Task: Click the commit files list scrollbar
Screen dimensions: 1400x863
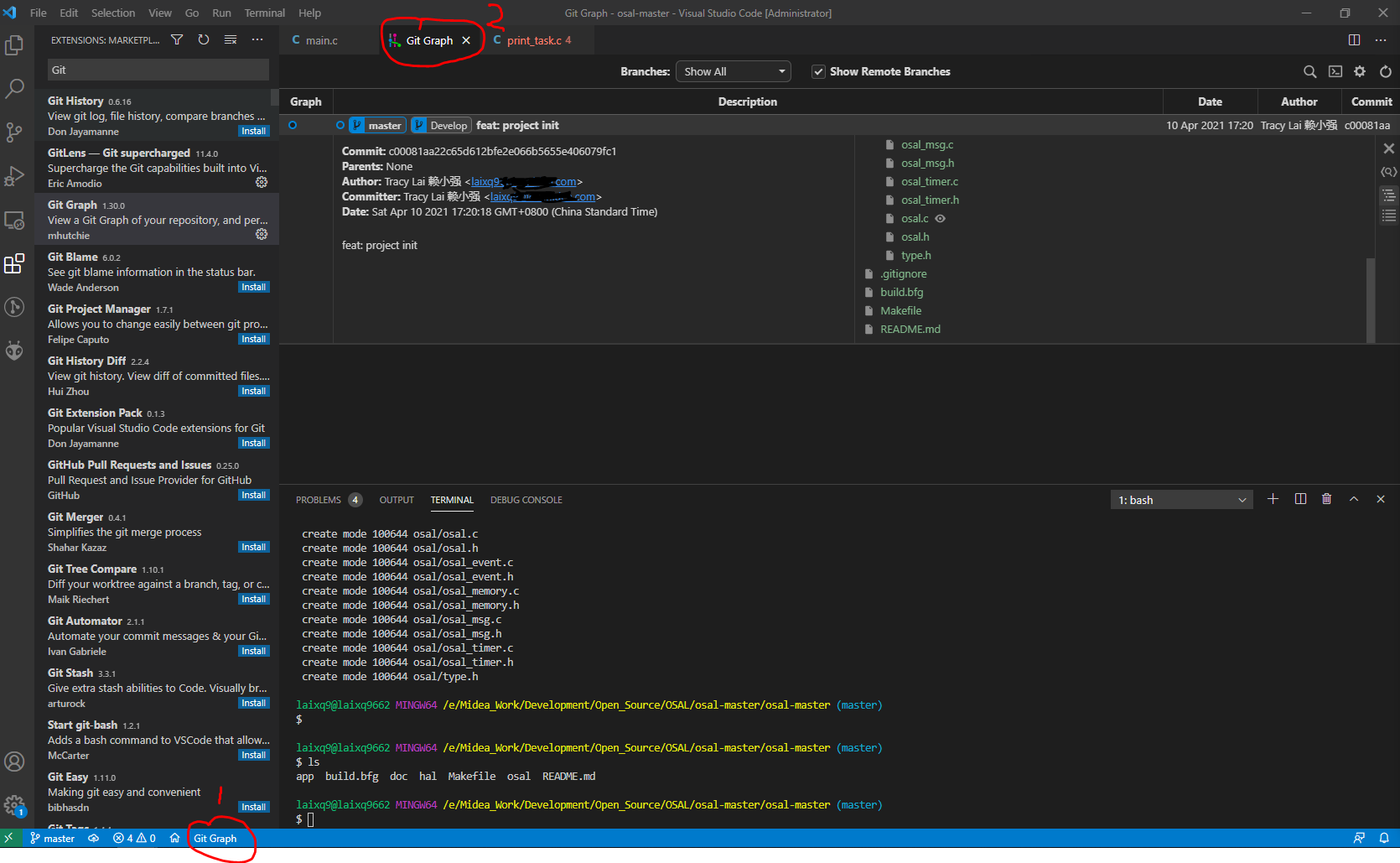Action: point(1371,299)
